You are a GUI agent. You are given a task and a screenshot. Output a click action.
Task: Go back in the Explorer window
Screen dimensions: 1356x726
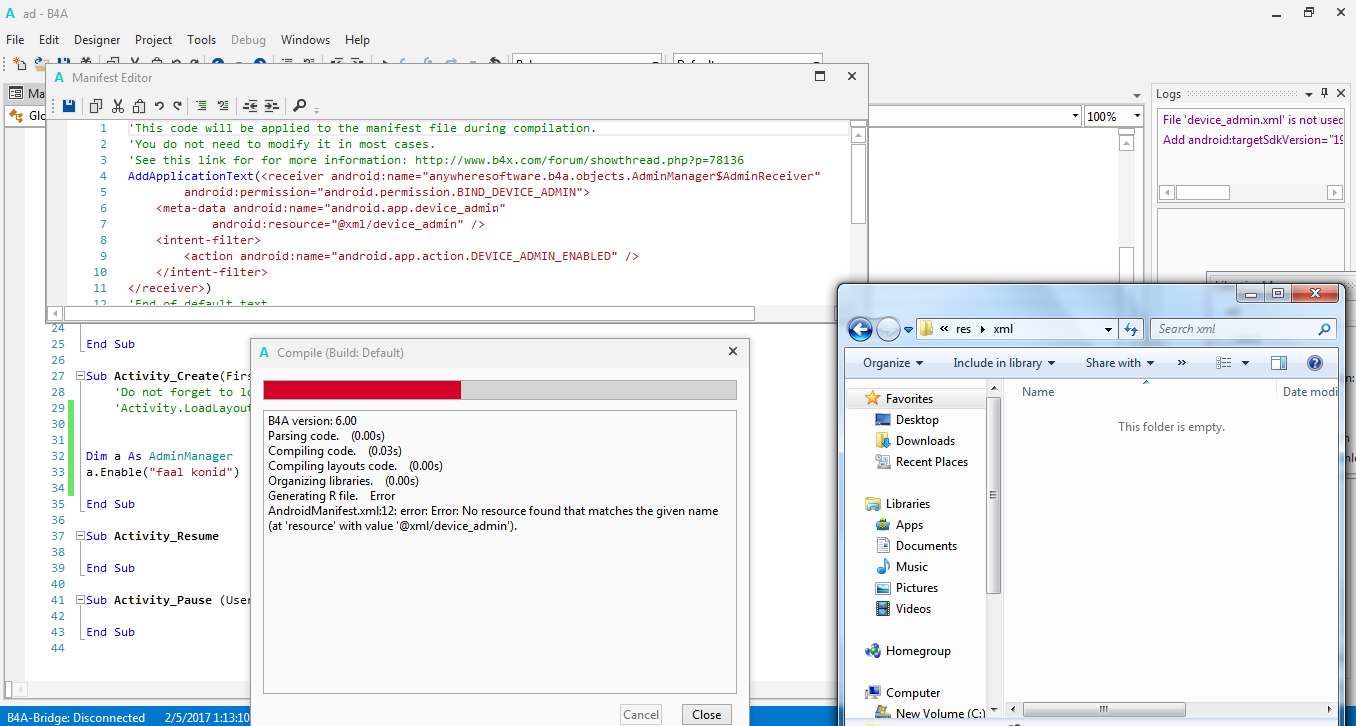pos(860,329)
